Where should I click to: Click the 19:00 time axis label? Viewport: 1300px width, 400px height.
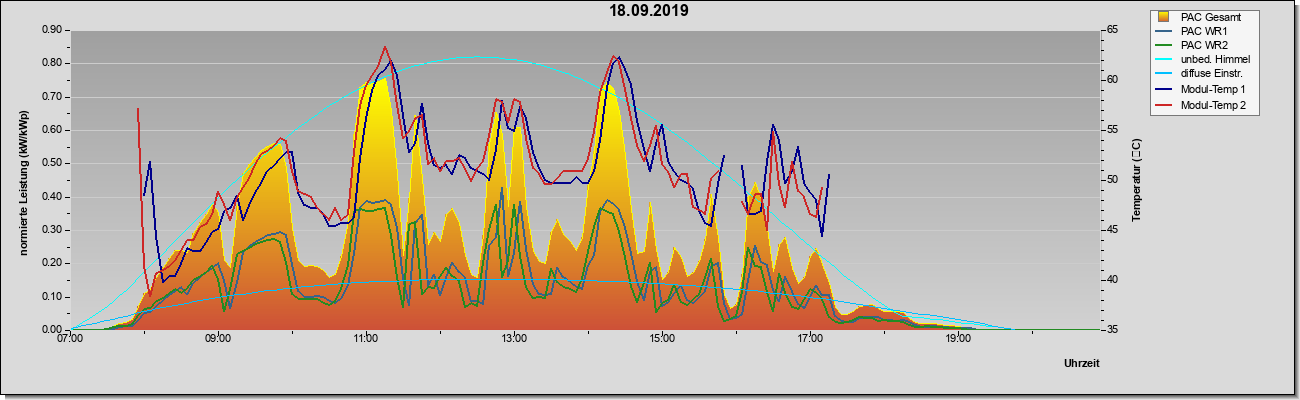coord(958,339)
